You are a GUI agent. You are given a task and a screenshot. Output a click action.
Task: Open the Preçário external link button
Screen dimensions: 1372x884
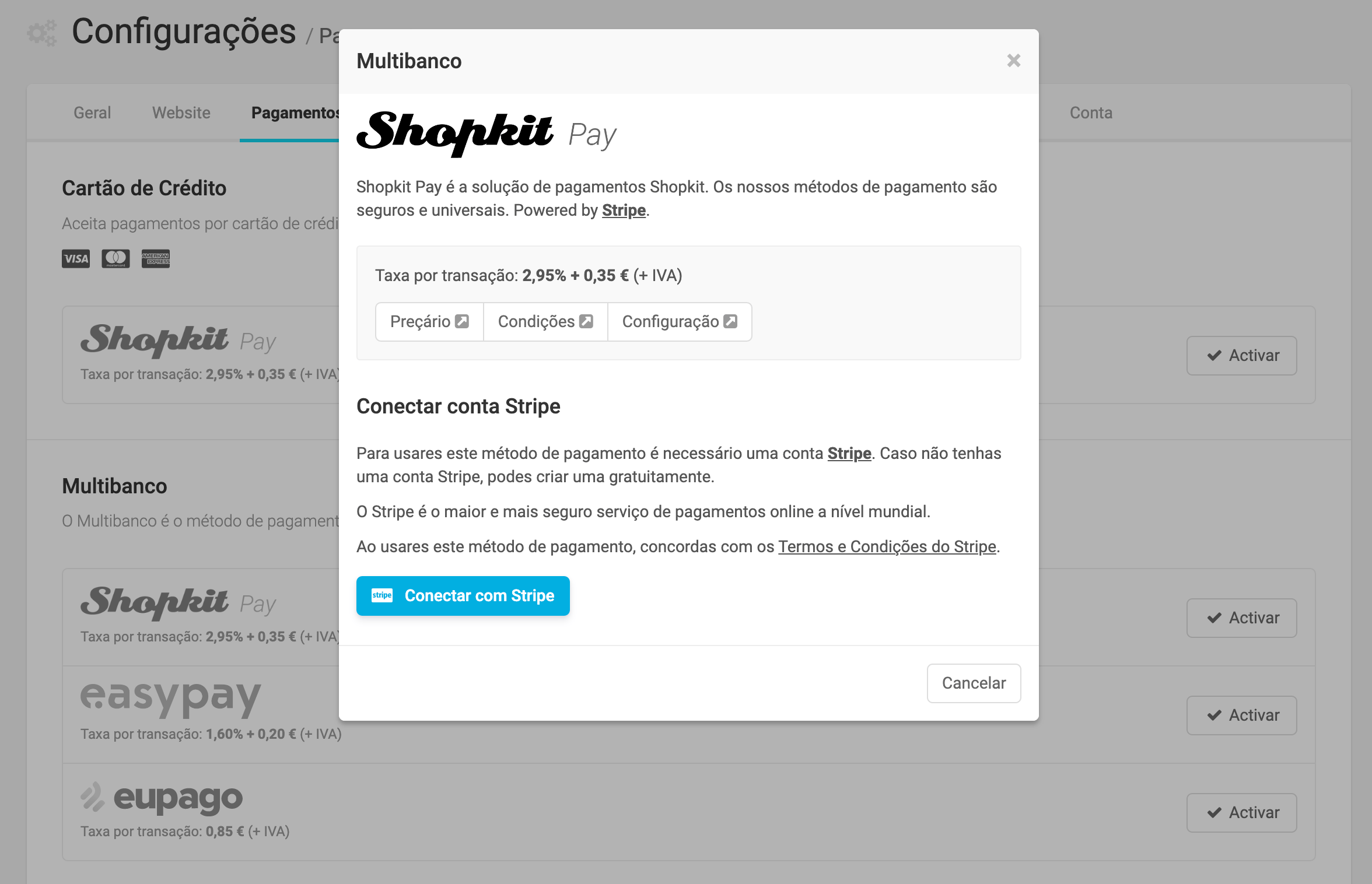point(429,322)
